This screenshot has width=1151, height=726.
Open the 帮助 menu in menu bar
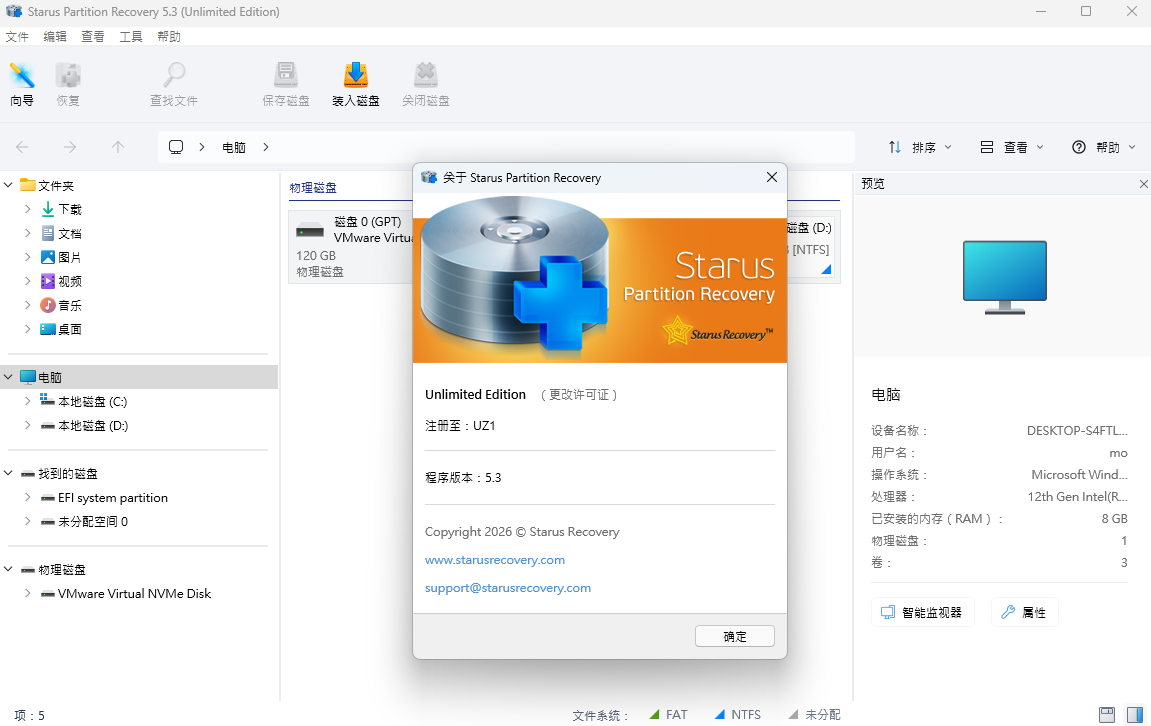coord(169,37)
